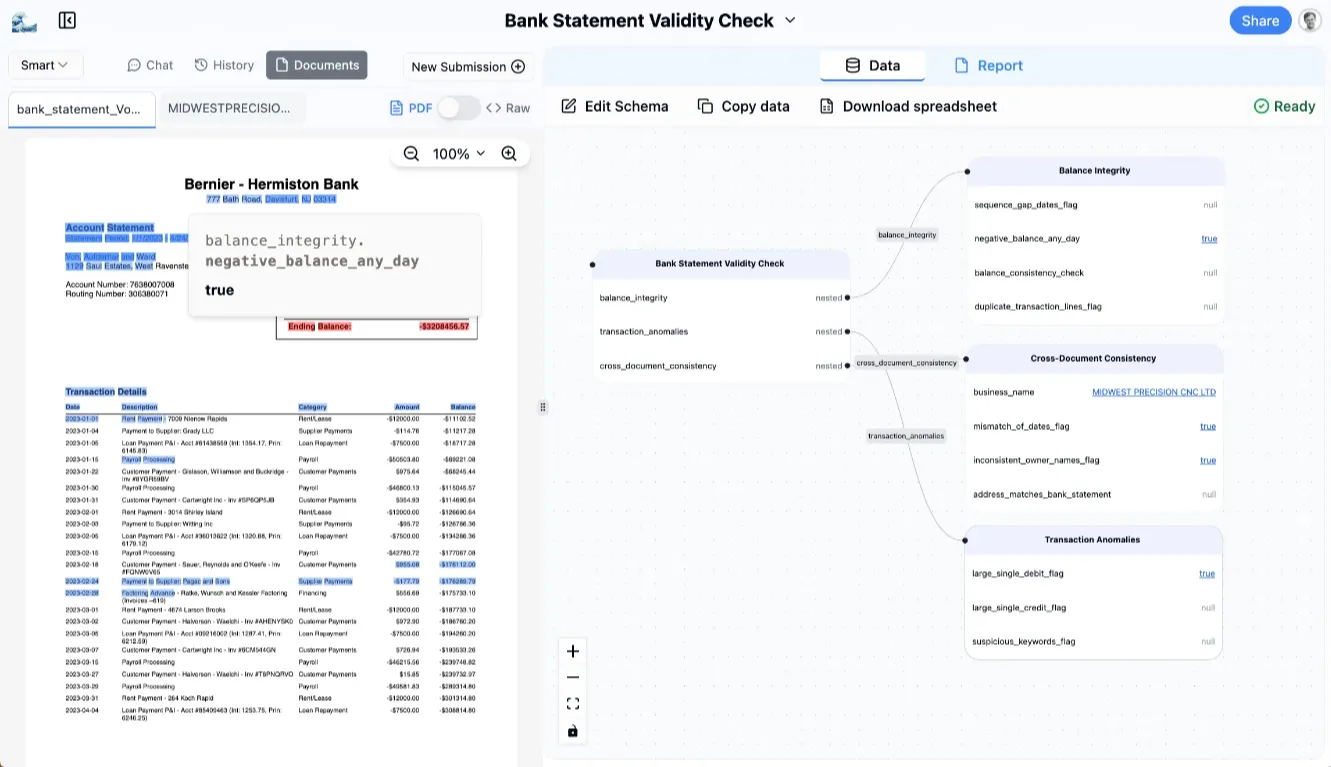The image size is (1331, 767).
Task: Zoom in on the graph canvas
Action: coord(573,651)
